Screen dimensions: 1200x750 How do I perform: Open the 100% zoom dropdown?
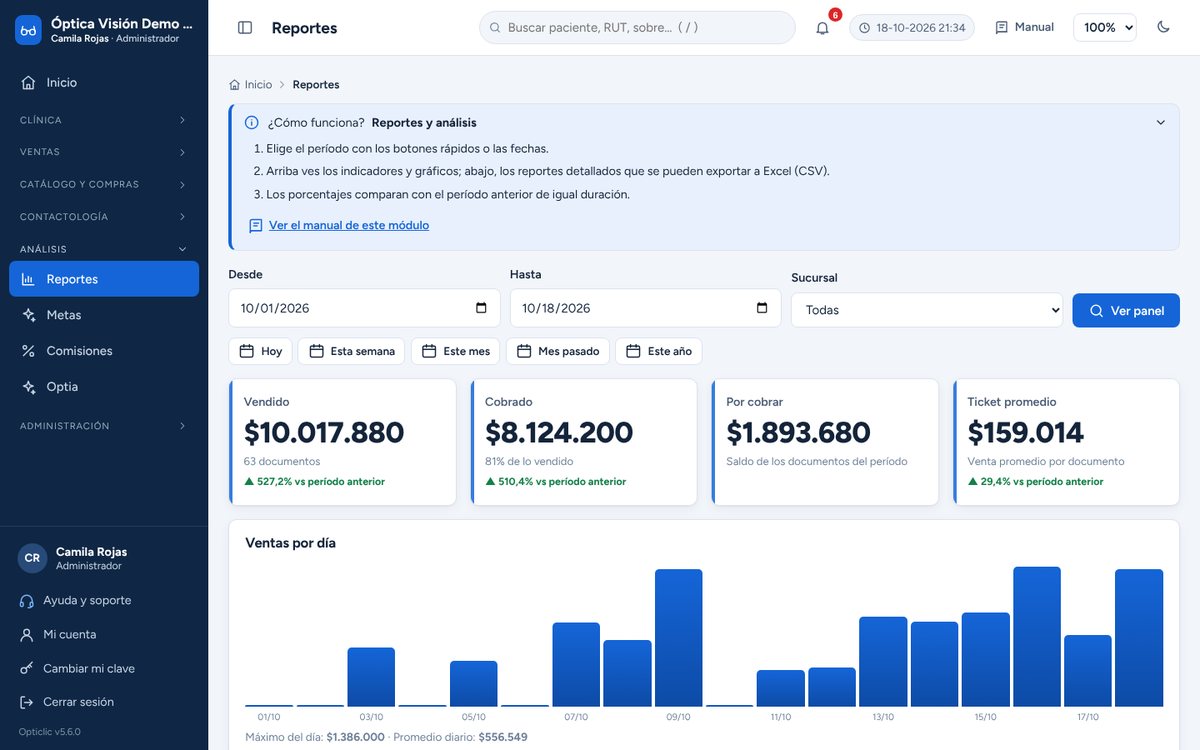click(x=1105, y=28)
